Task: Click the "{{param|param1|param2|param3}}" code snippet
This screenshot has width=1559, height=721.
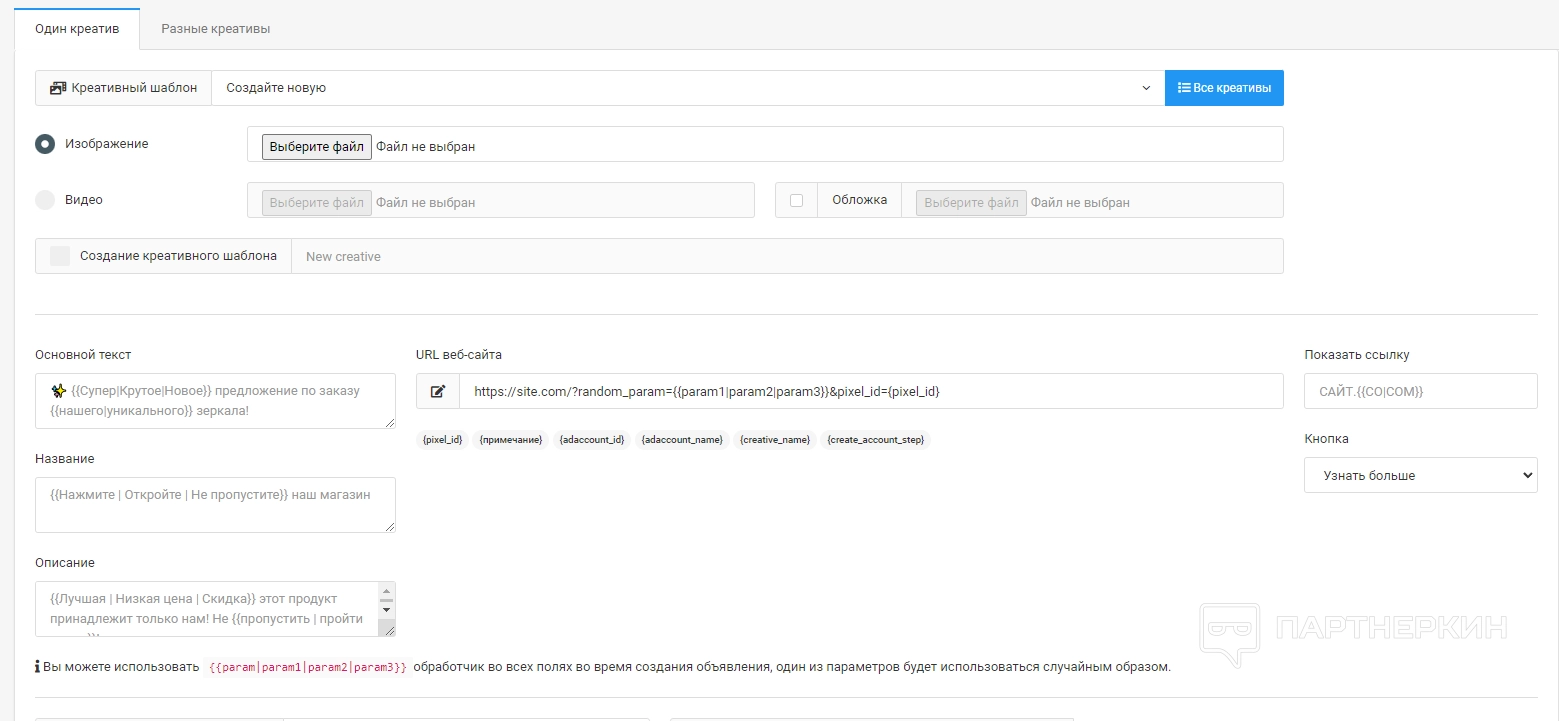Action: click(x=307, y=667)
